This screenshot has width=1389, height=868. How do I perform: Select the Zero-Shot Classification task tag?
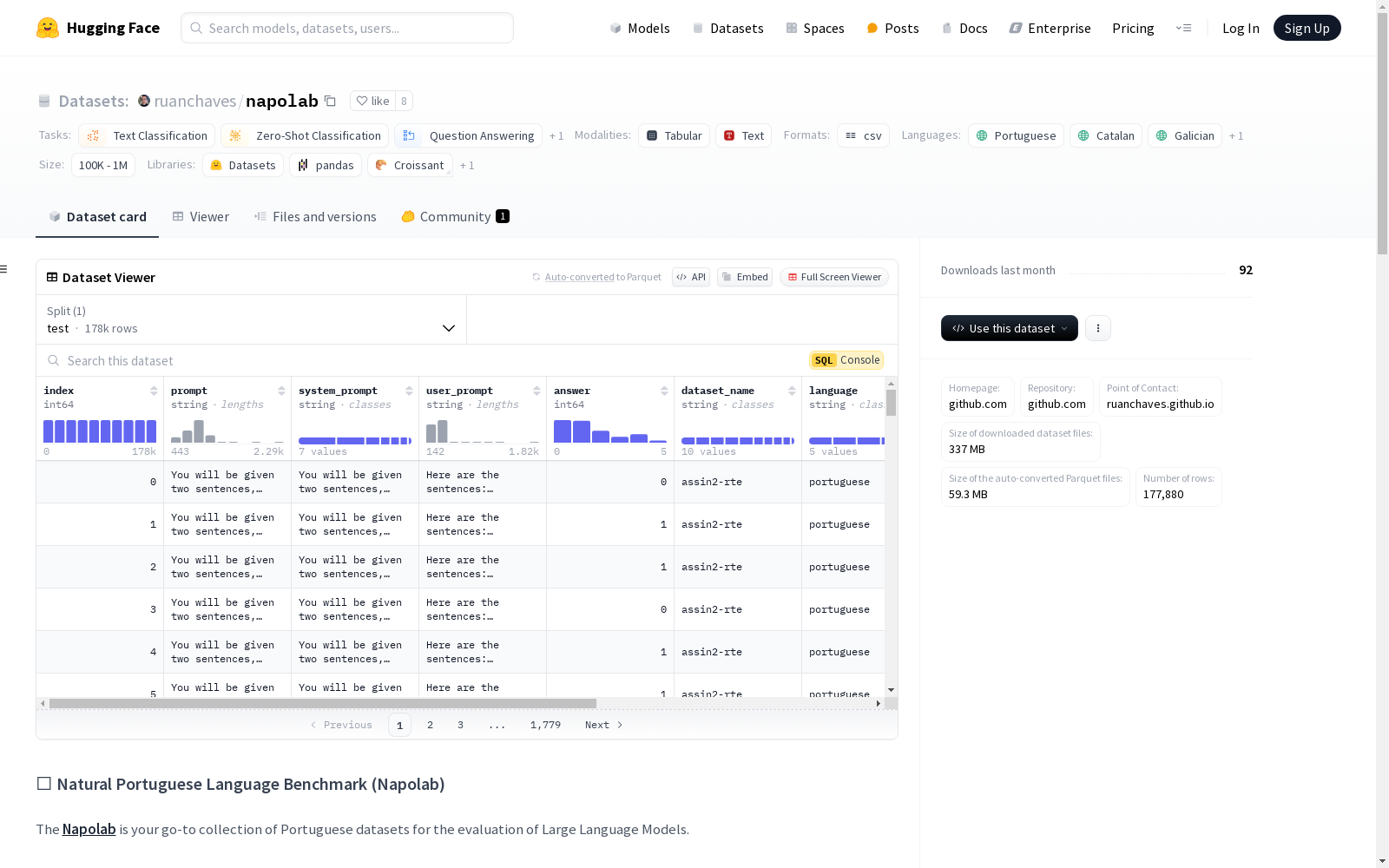tap(305, 135)
